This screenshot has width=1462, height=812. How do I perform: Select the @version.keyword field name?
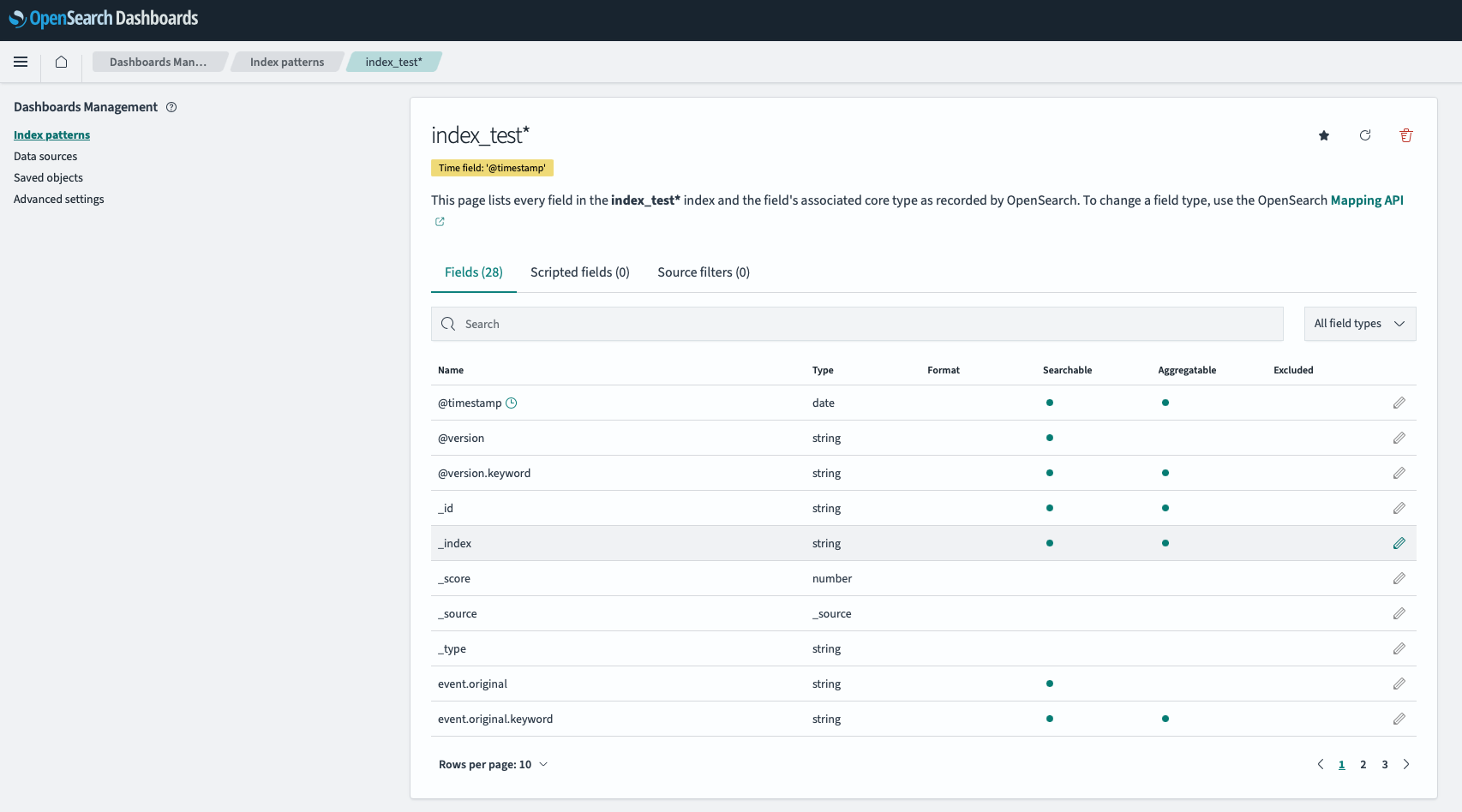pos(484,473)
